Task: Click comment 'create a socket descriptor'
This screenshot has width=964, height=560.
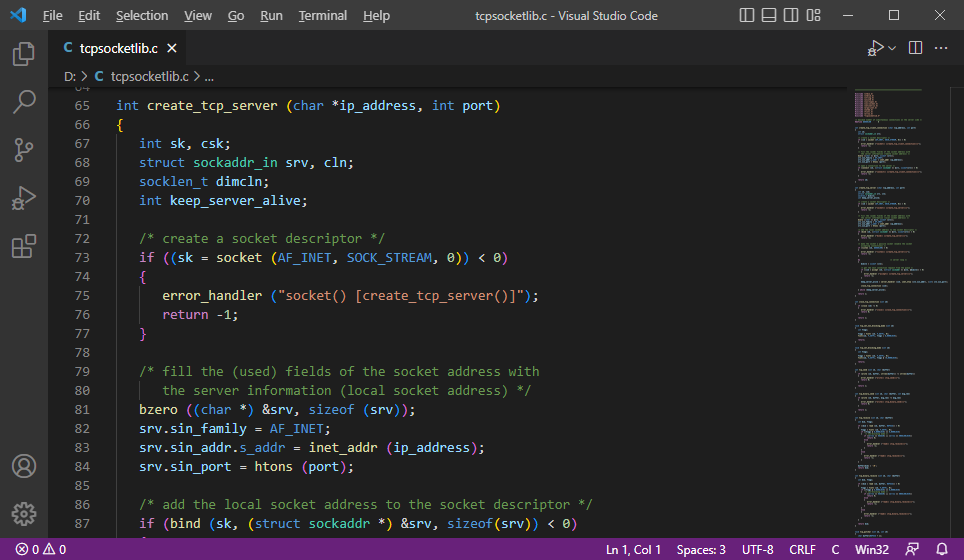Action: click(262, 239)
